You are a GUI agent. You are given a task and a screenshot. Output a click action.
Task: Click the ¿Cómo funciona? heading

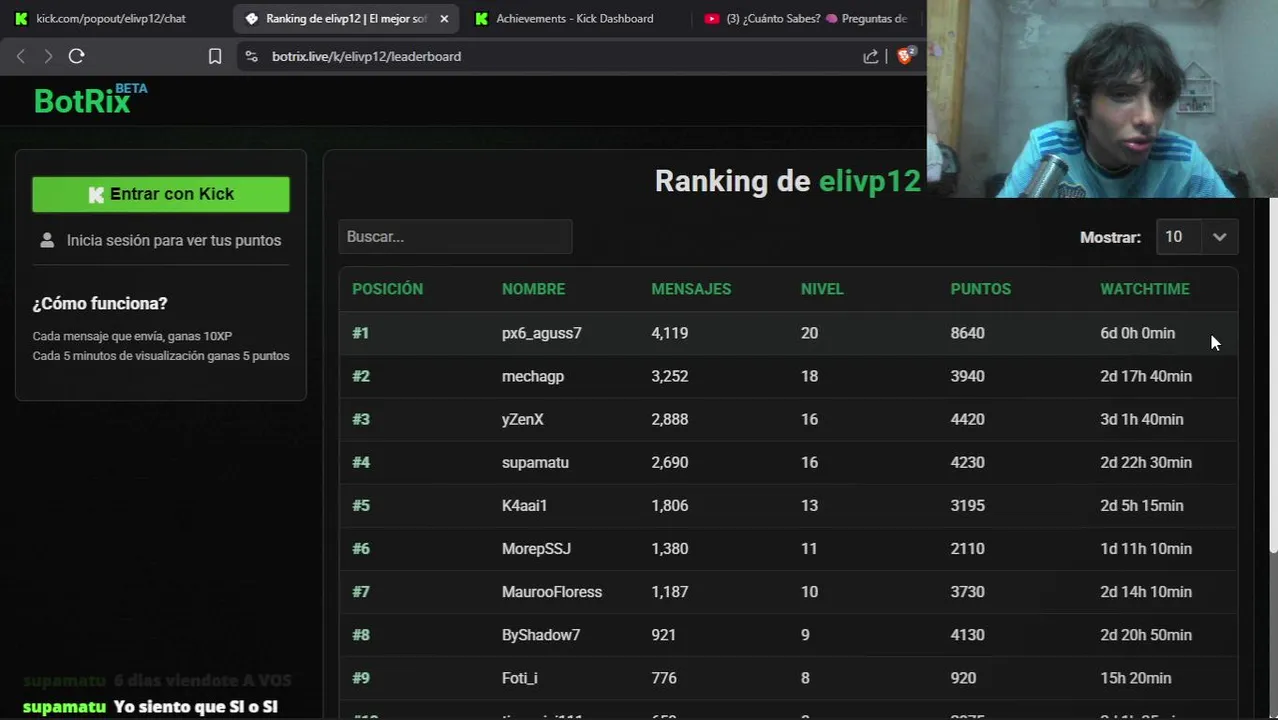click(x=100, y=303)
